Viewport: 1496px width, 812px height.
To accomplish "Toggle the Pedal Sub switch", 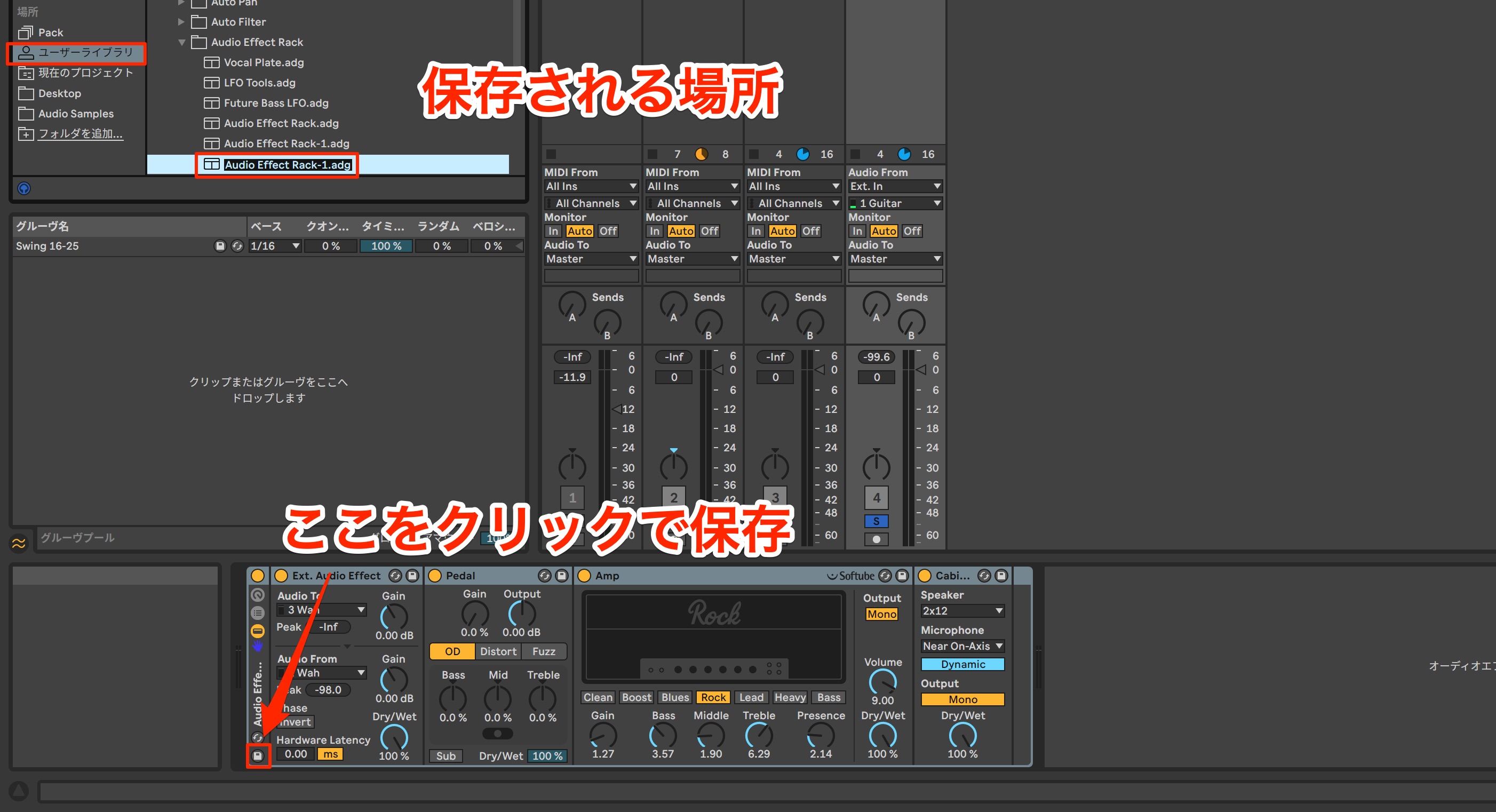I will pyautogui.click(x=446, y=755).
